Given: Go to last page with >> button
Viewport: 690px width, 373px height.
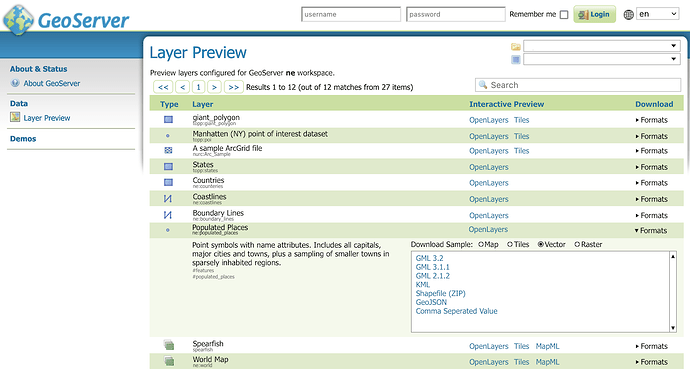Looking at the screenshot, I should pyautogui.click(x=234, y=87).
